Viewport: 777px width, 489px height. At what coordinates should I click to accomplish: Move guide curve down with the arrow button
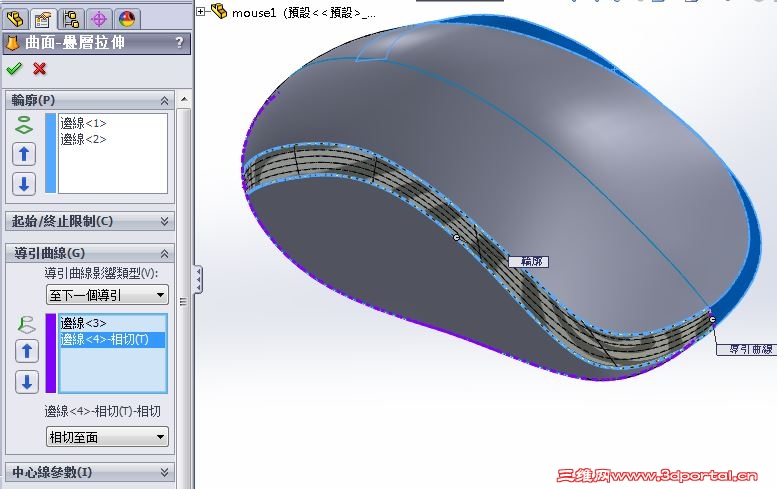pyautogui.click(x=27, y=382)
